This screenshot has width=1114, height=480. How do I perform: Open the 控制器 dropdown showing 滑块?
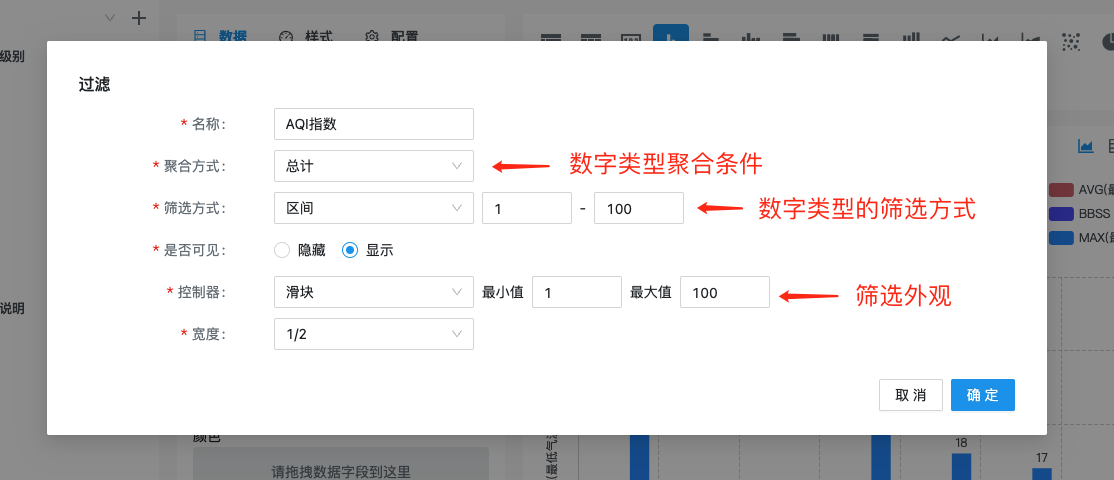[x=374, y=292]
